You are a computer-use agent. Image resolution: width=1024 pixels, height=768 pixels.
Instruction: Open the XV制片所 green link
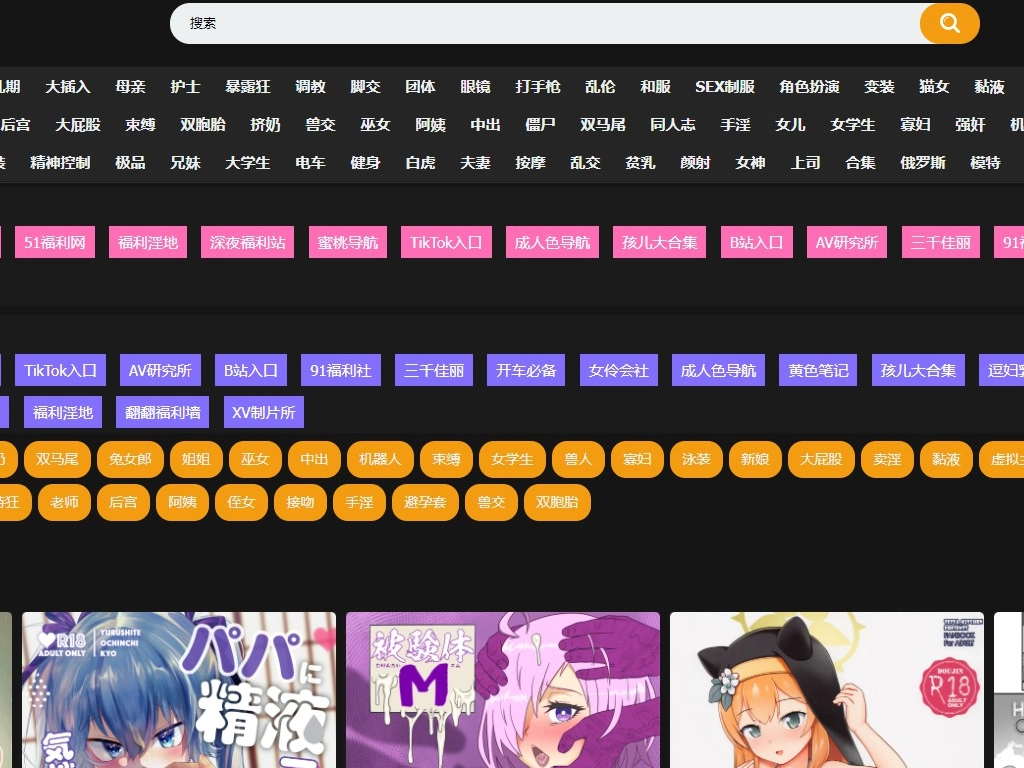pos(263,411)
